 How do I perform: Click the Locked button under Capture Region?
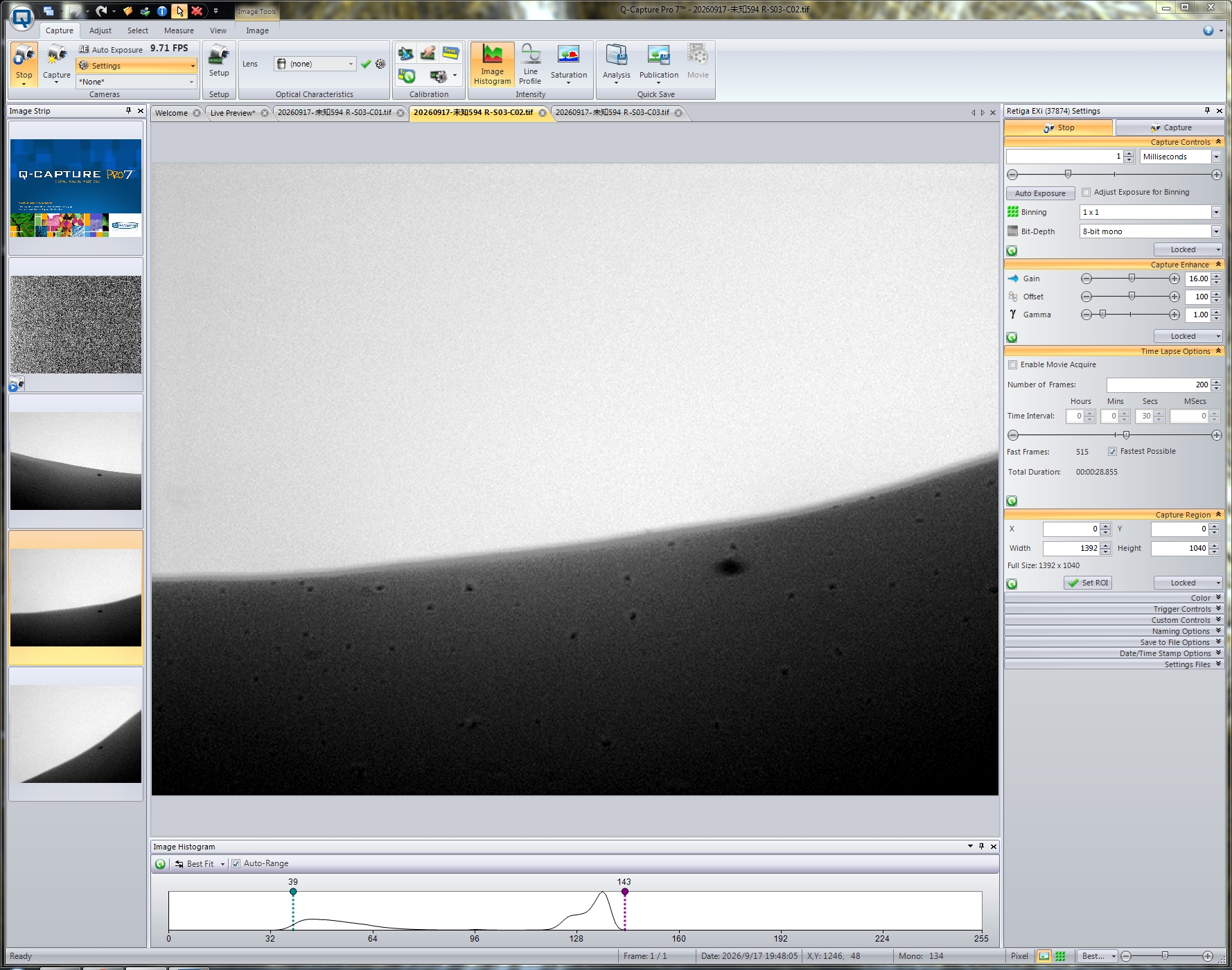1188,583
